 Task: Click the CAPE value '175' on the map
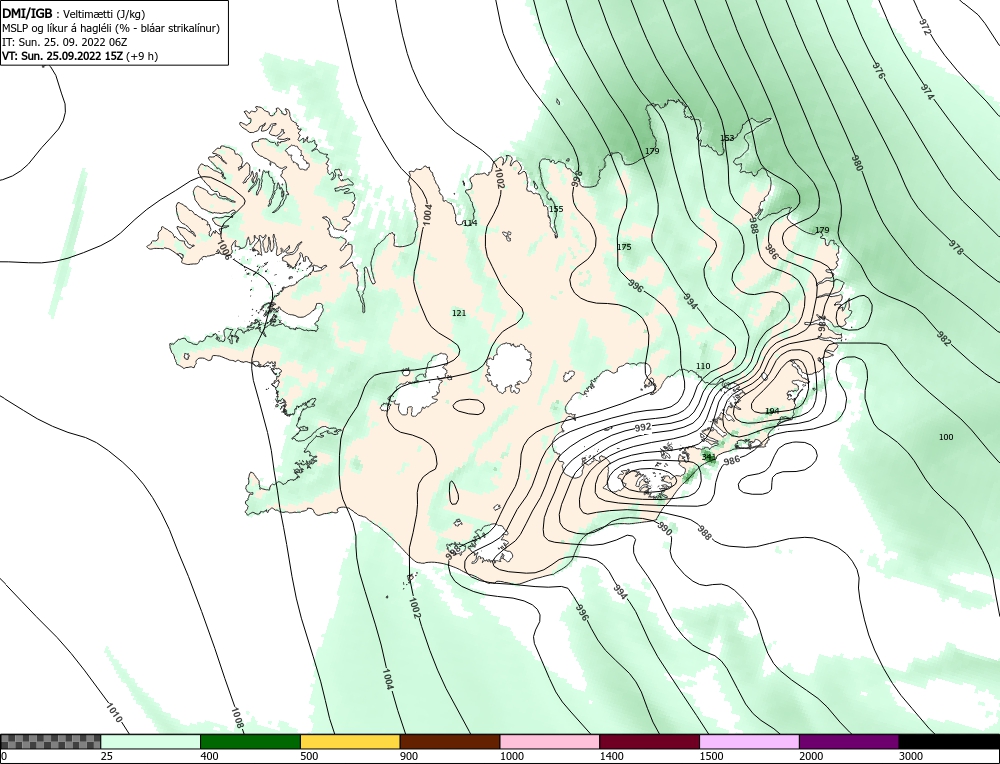624,247
